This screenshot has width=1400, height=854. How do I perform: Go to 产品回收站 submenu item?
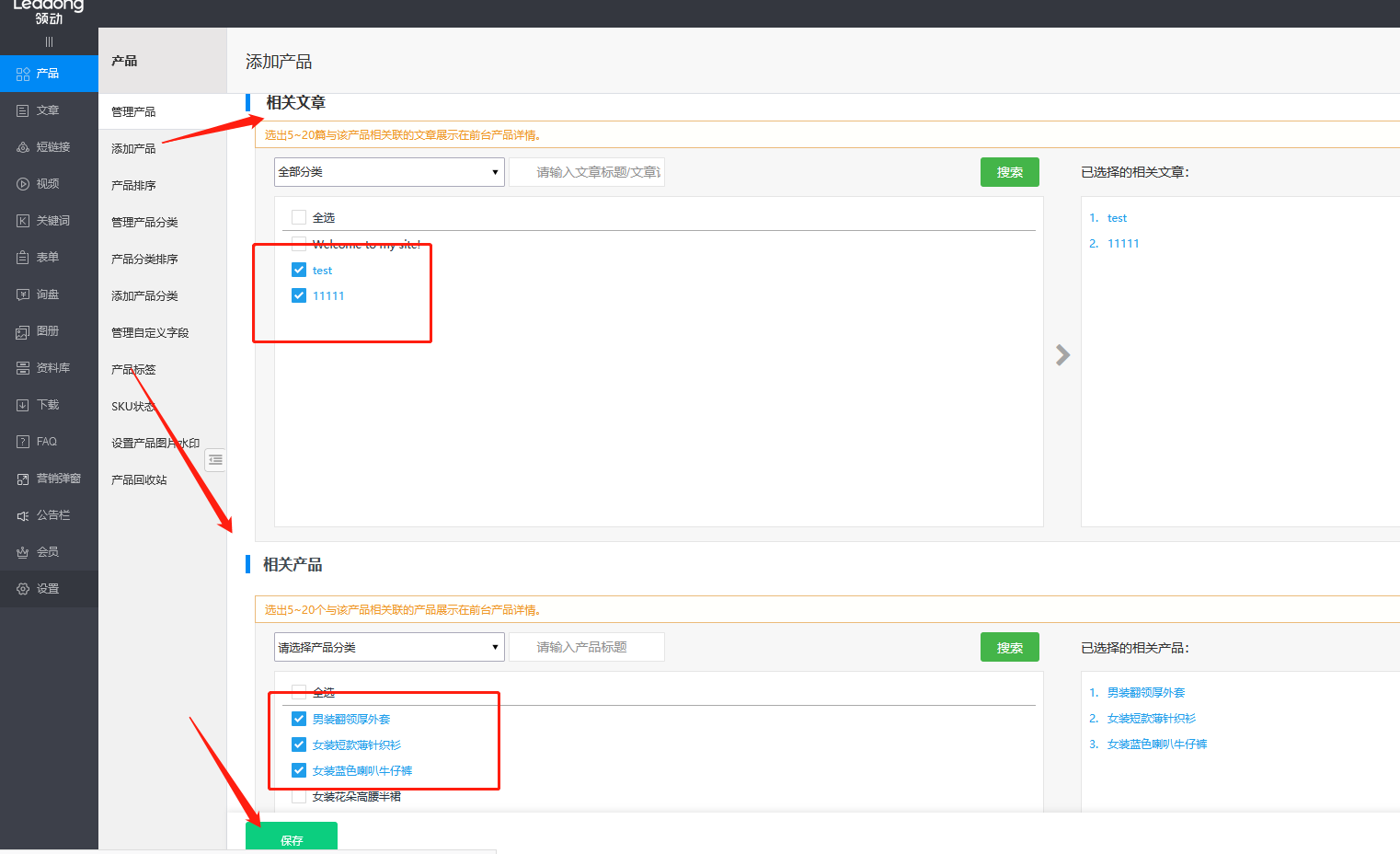pyautogui.click(x=139, y=479)
